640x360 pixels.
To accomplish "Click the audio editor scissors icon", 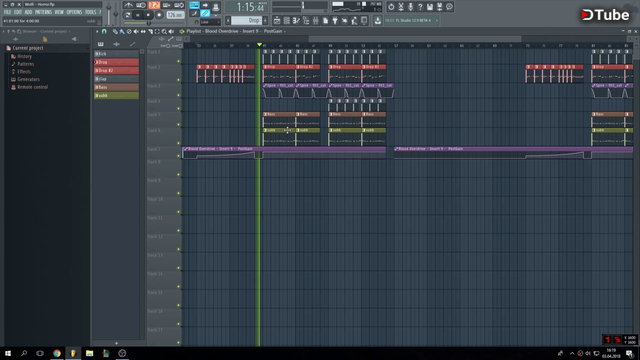I will tap(401, 7).
